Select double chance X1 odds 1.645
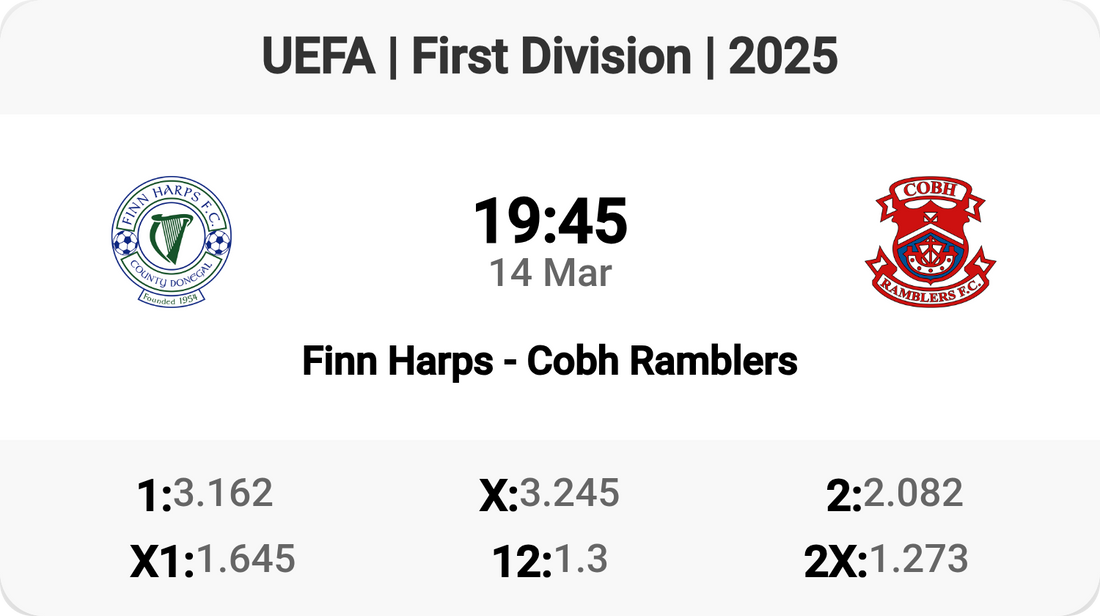 246,559
